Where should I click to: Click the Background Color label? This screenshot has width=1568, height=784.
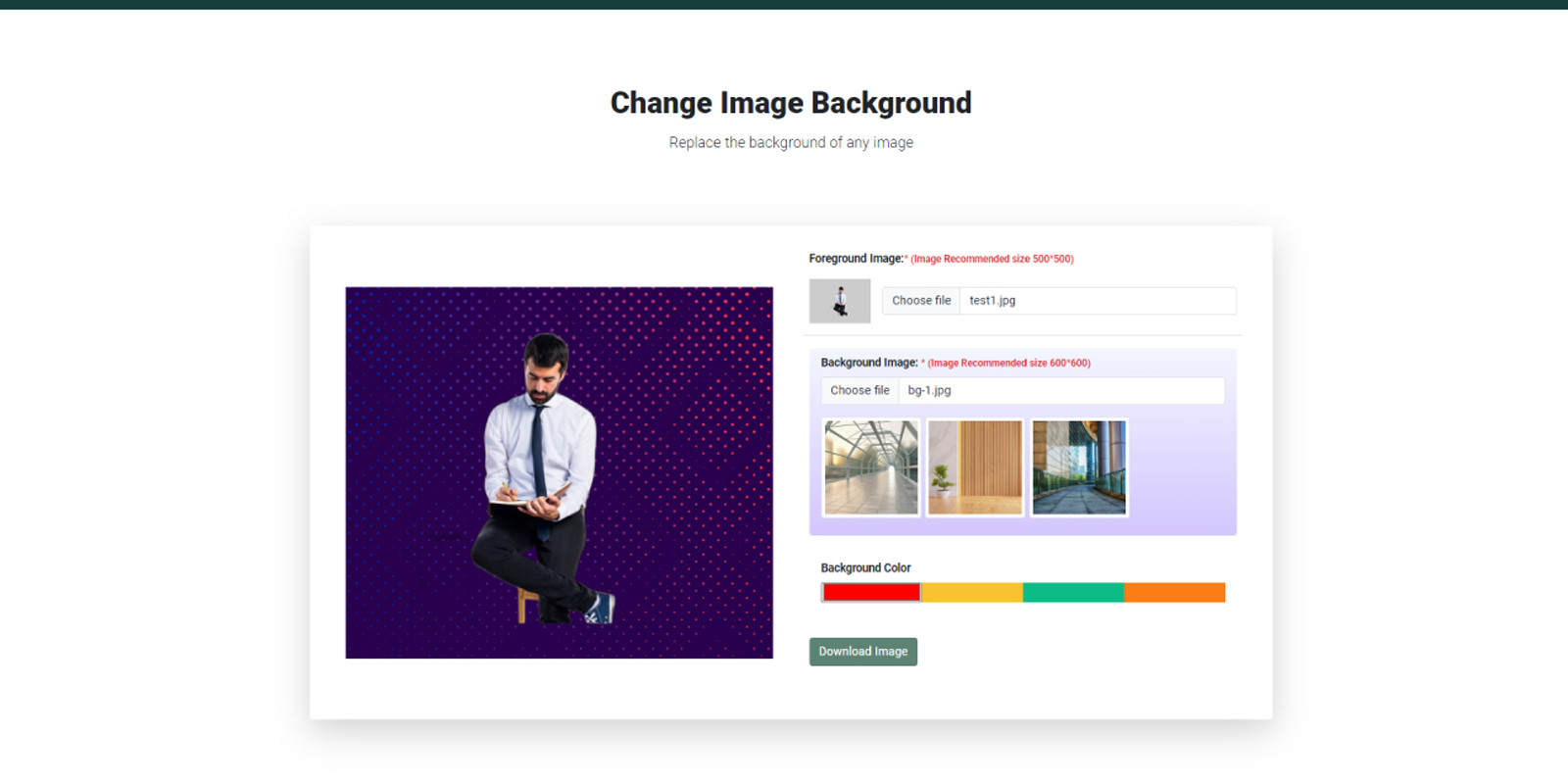point(865,567)
